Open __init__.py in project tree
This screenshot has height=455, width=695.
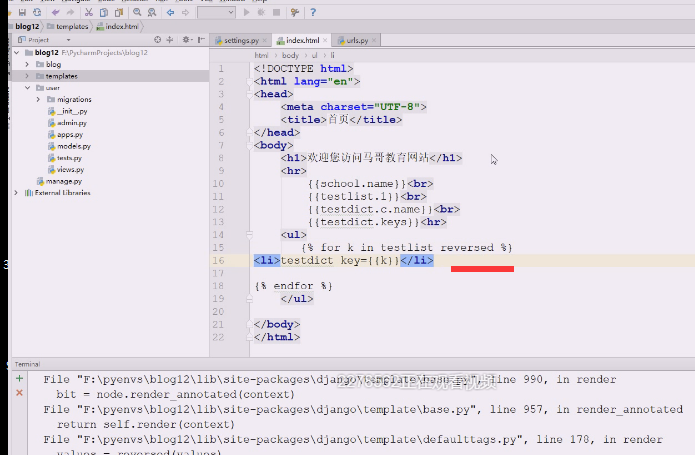pyautogui.click(x=72, y=111)
